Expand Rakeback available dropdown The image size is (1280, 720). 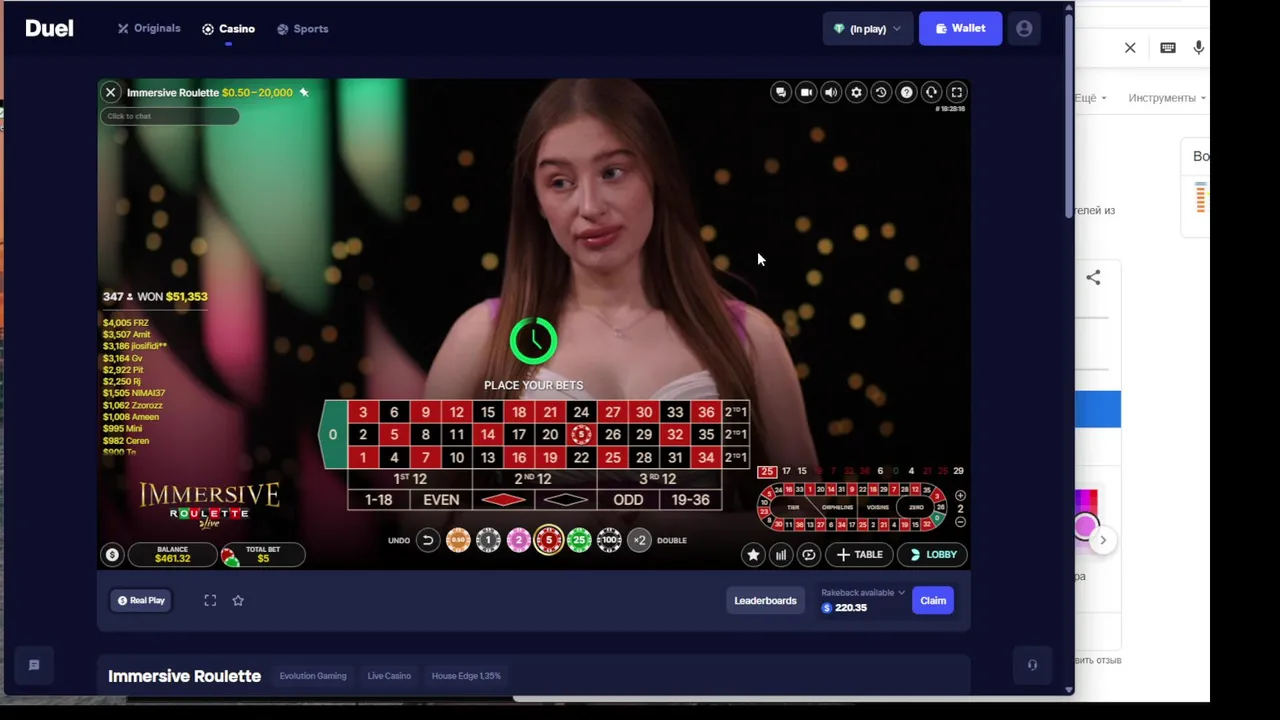pyautogui.click(x=863, y=593)
